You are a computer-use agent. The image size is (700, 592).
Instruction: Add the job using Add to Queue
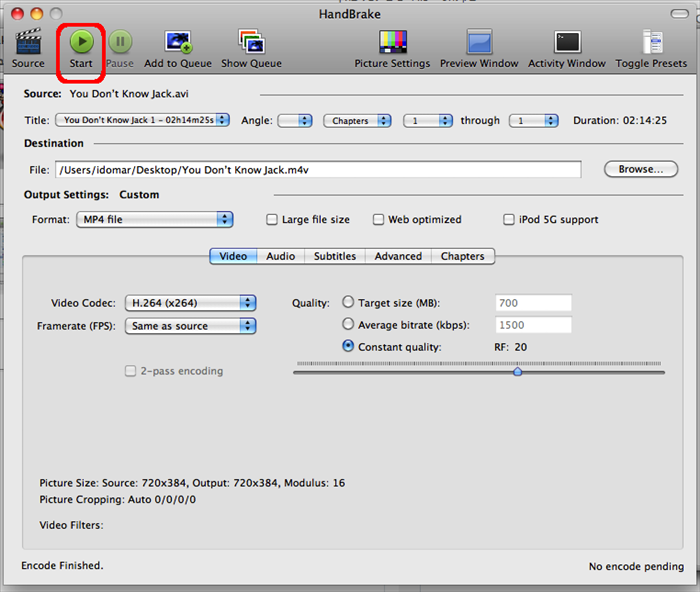tap(178, 42)
